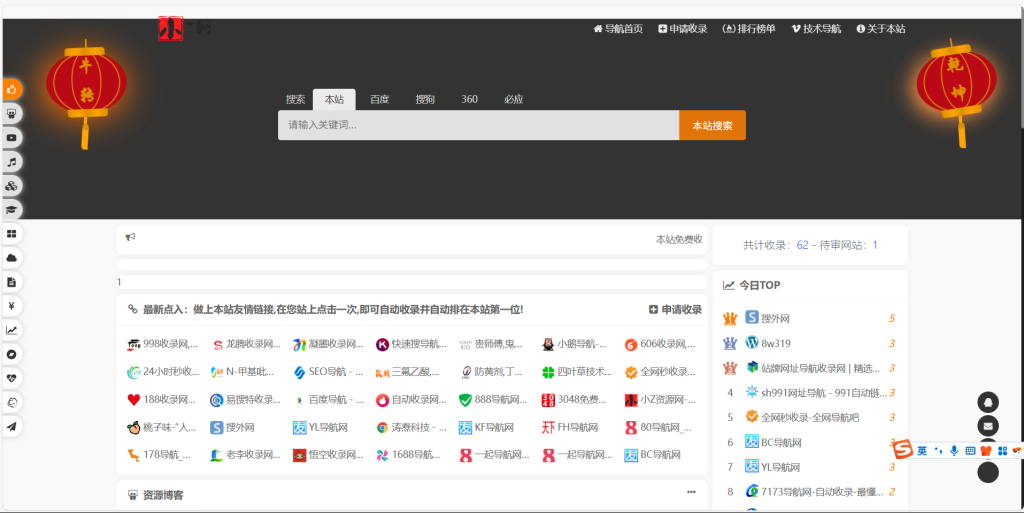This screenshot has width=1024, height=513.
Task: Expand the three-dot menu beside 资源博客
Action: click(x=691, y=492)
